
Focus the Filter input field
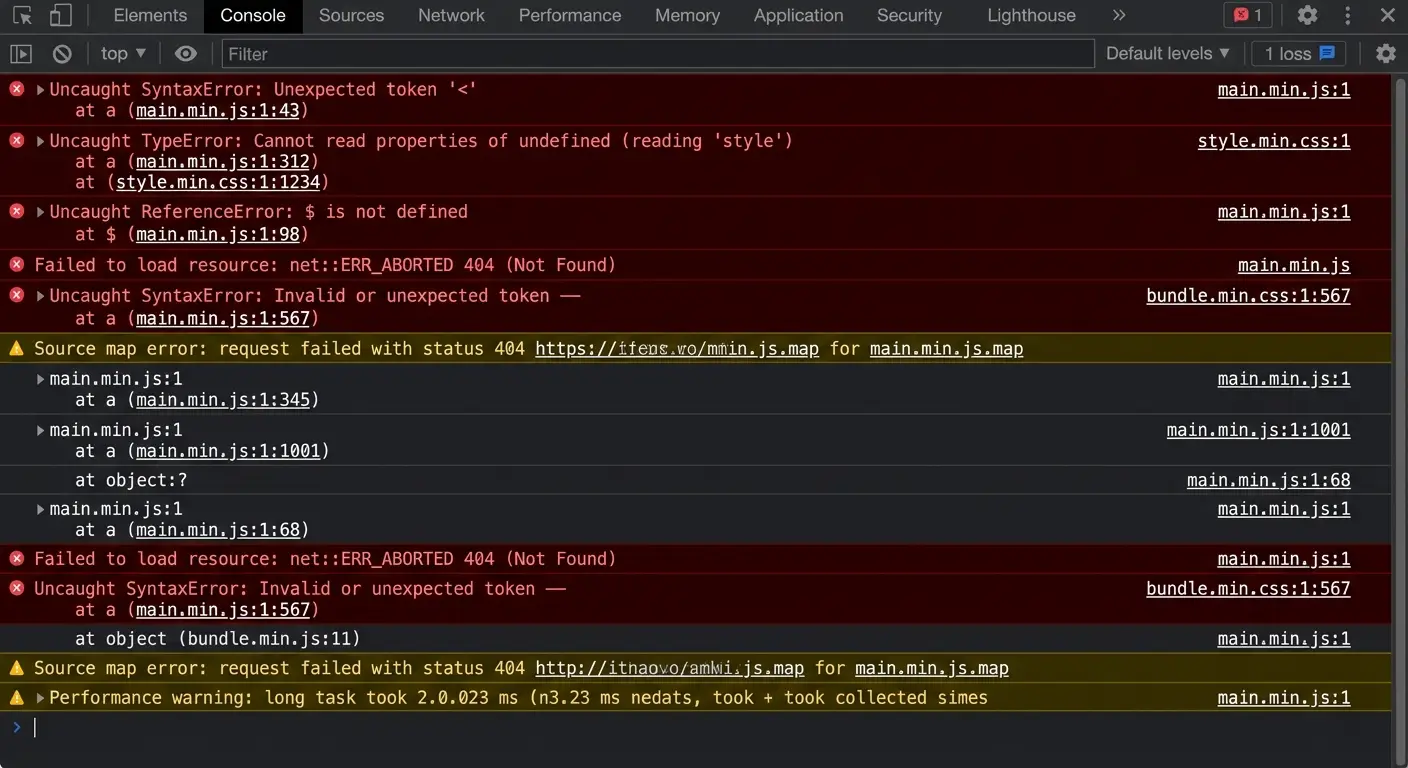(657, 54)
